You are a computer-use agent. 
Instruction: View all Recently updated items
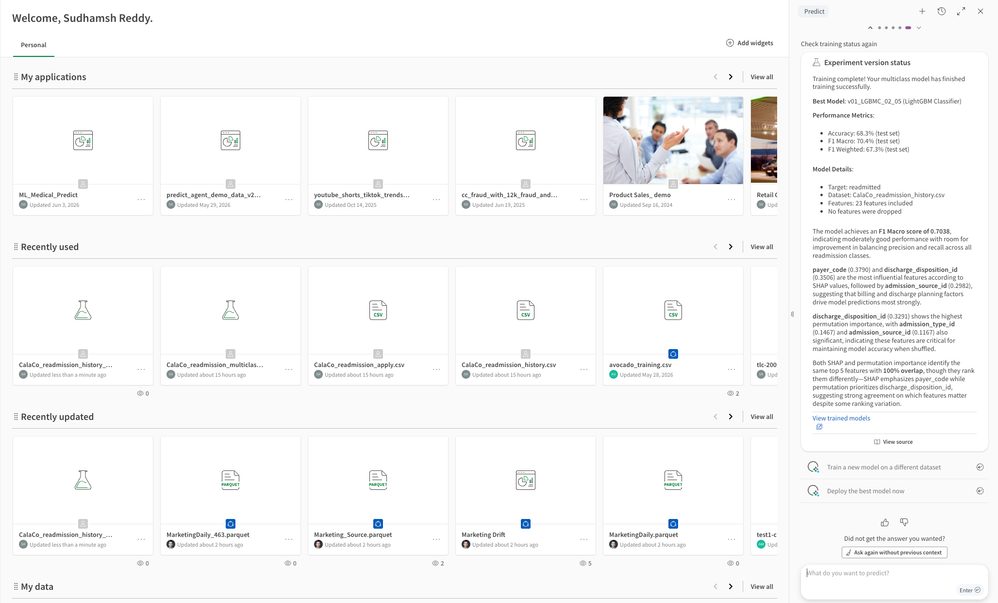click(762, 417)
